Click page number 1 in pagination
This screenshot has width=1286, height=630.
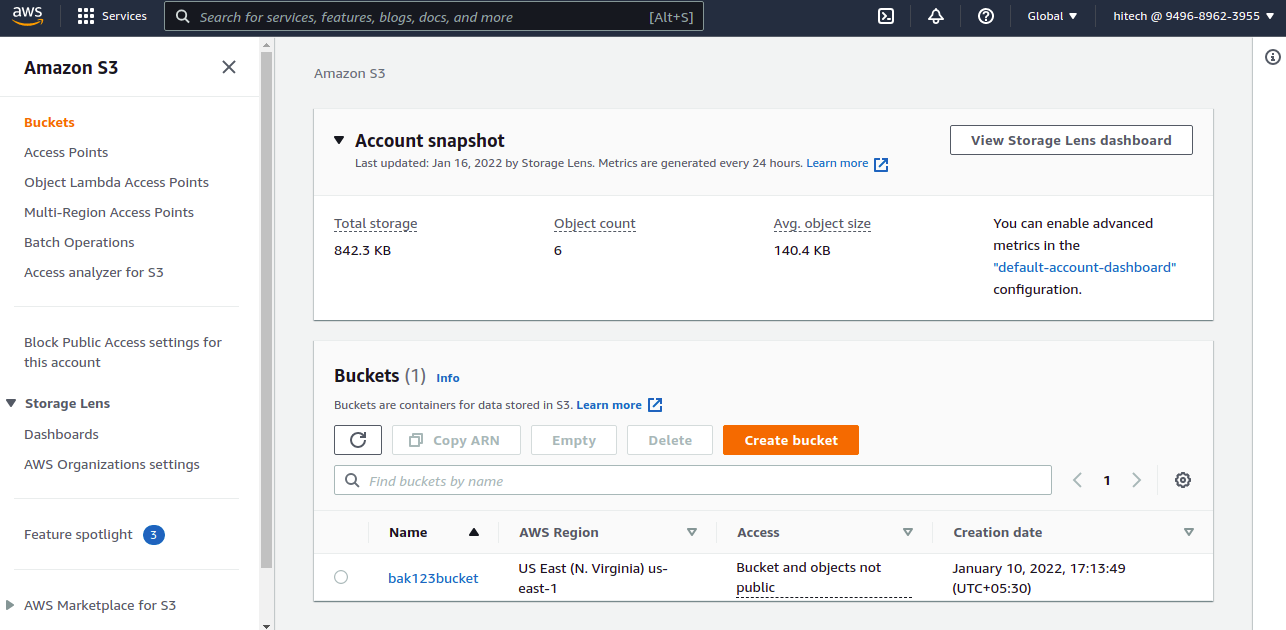tap(1107, 480)
